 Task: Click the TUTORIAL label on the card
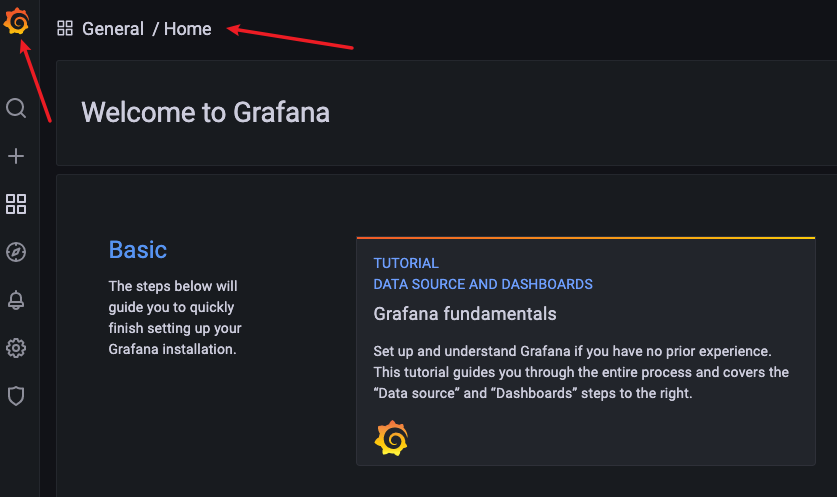tap(406, 263)
